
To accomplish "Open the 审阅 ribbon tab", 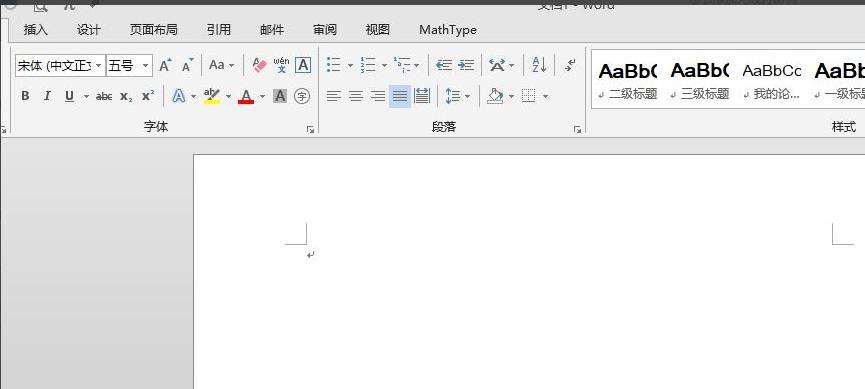I will [x=325, y=30].
